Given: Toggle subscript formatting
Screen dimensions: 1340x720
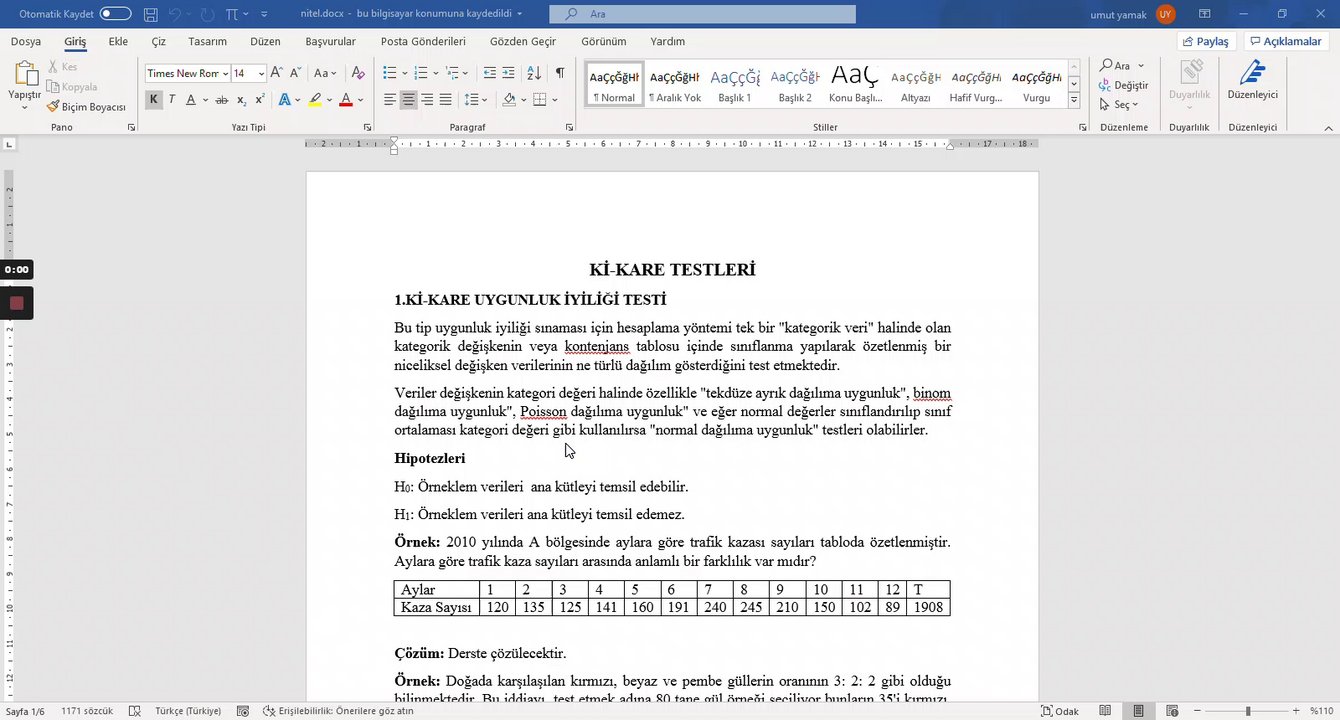Looking at the screenshot, I should [x=241, y=99].
